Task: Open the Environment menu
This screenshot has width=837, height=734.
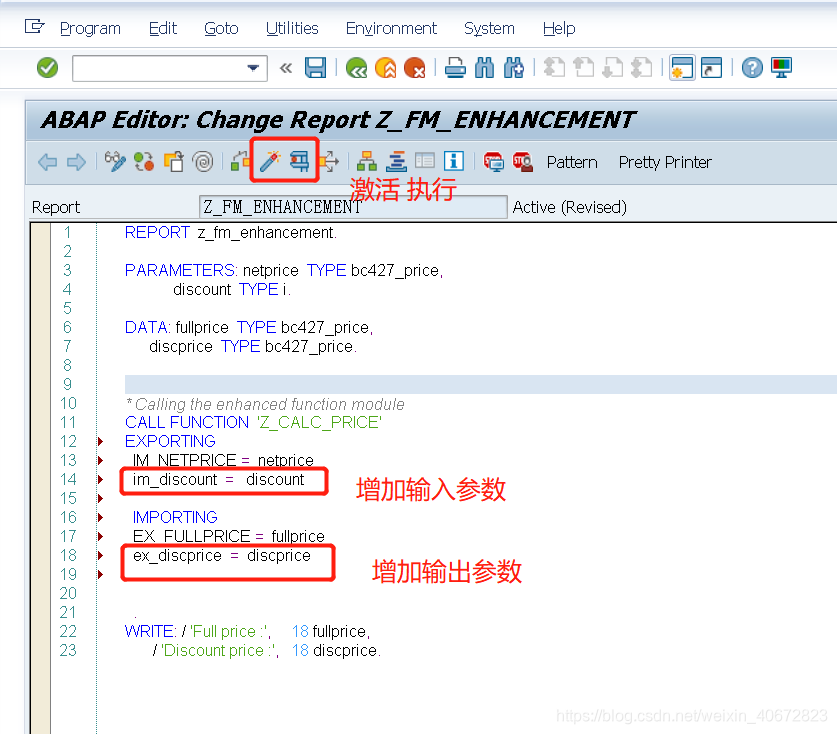Action: click(391, 28)
